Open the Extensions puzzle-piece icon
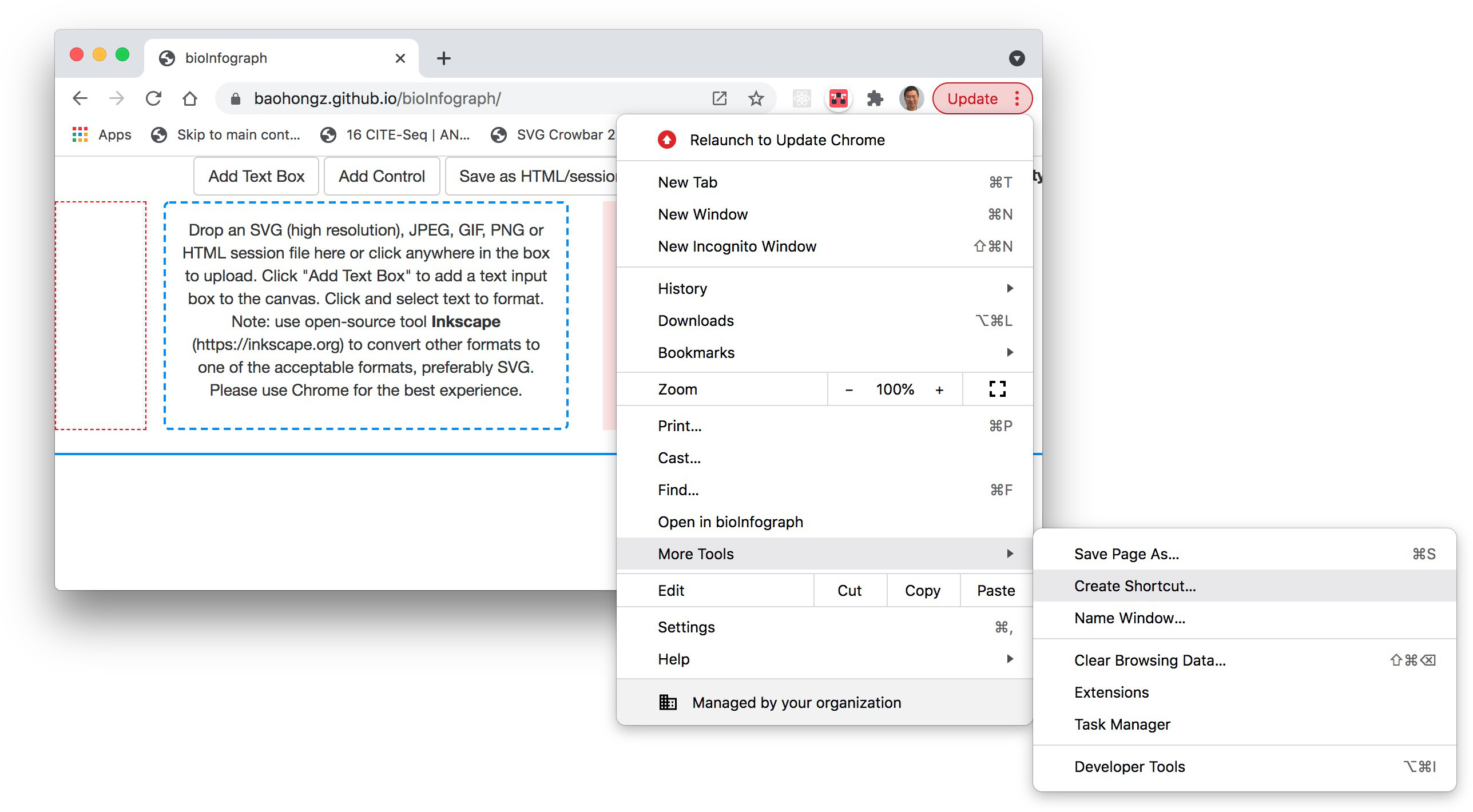This screenshot has height=812, width=1473. tap(875, 98)
